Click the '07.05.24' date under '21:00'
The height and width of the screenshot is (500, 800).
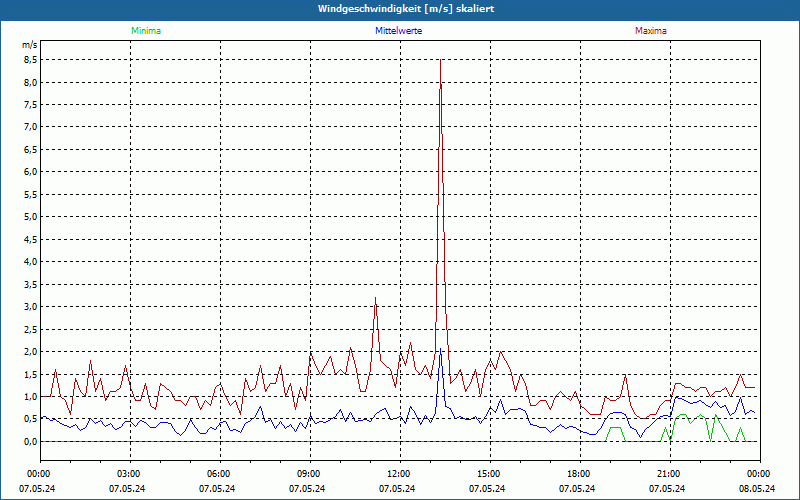667,488
